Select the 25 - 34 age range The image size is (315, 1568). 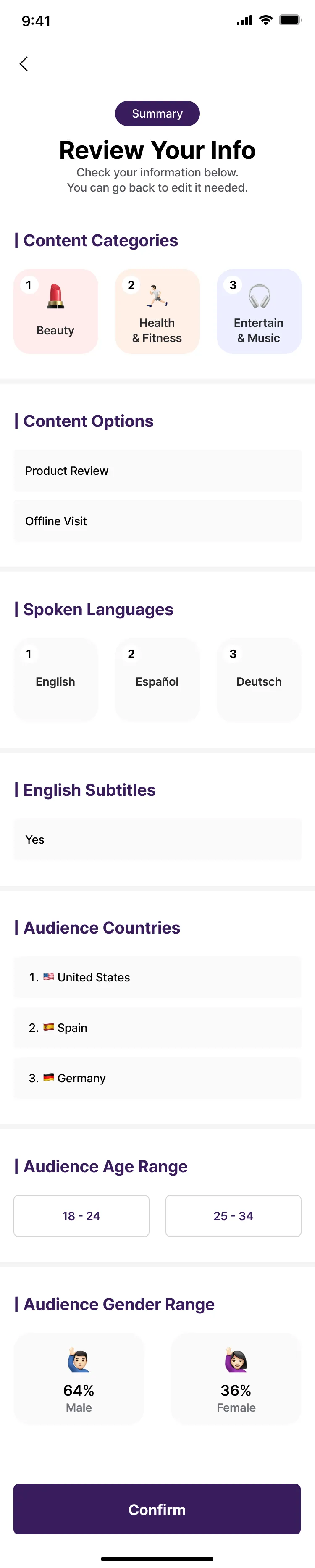233,1215
